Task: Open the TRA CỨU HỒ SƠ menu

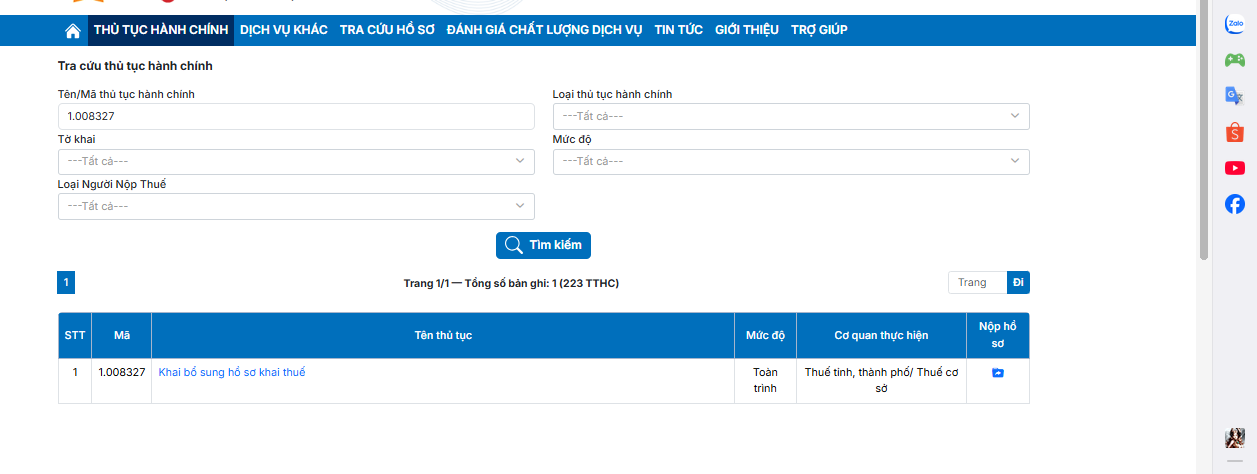Action: (x=387, y=30)
